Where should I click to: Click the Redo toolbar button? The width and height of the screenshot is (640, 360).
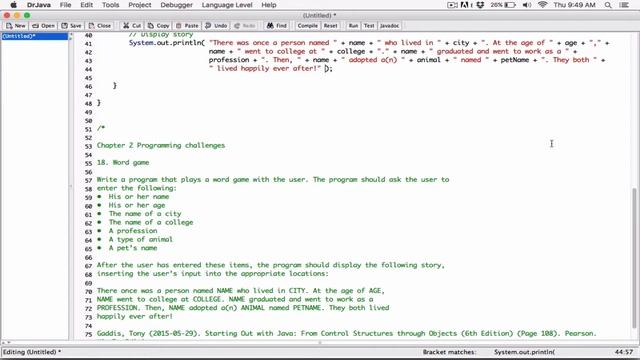[x=245, y=26]
